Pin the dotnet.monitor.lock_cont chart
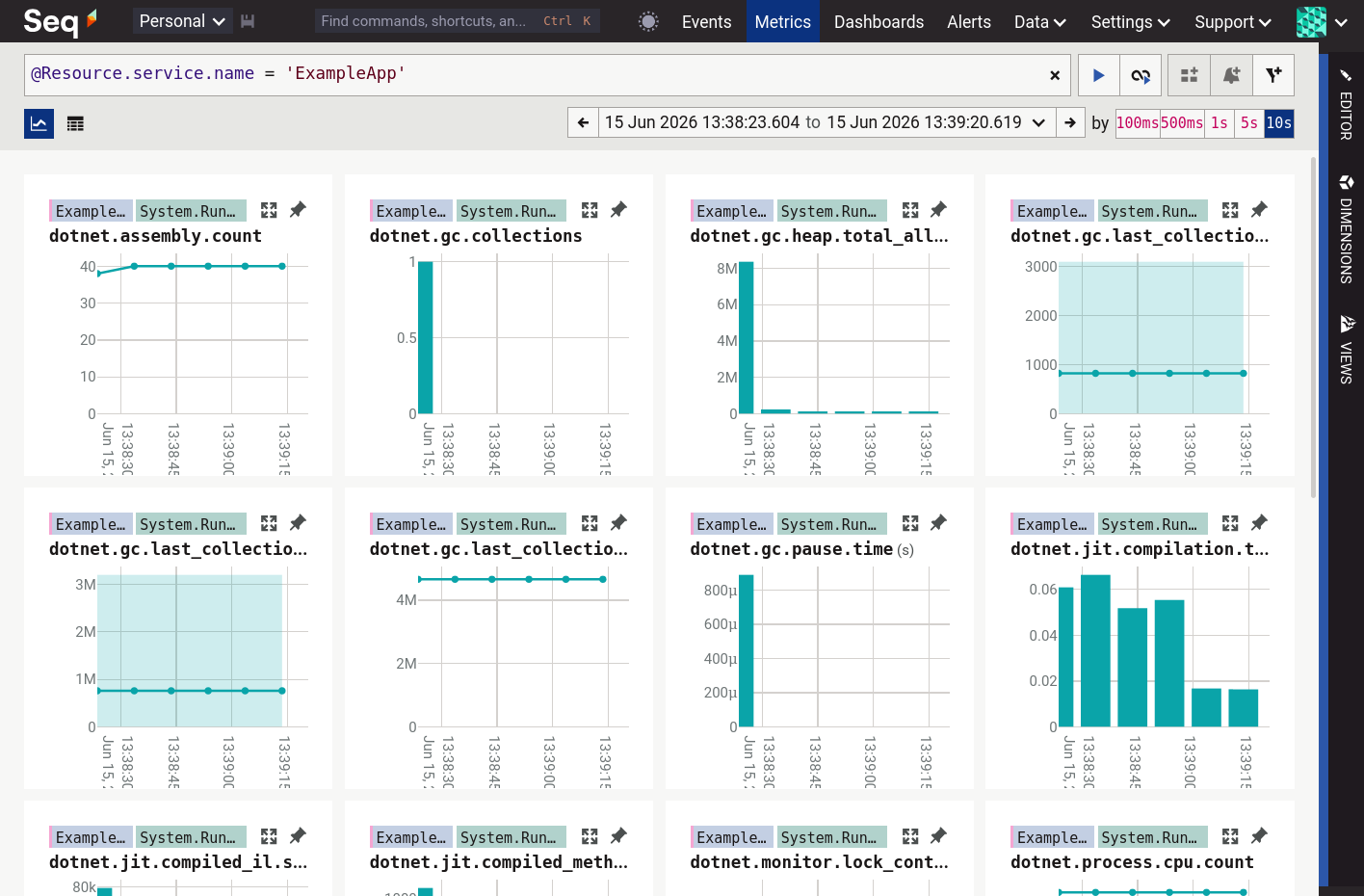The height and width of the screenshot is (896, 1364). coord(938,835)
